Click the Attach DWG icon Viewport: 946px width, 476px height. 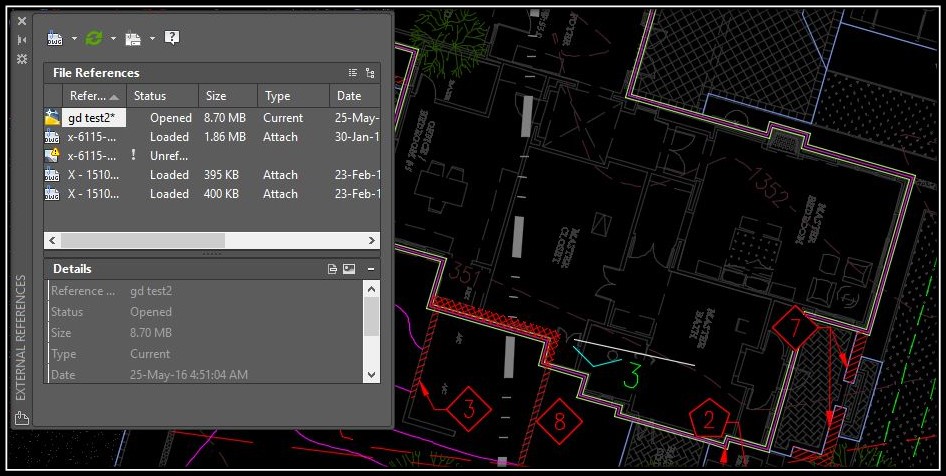click(x=54, y=38)
